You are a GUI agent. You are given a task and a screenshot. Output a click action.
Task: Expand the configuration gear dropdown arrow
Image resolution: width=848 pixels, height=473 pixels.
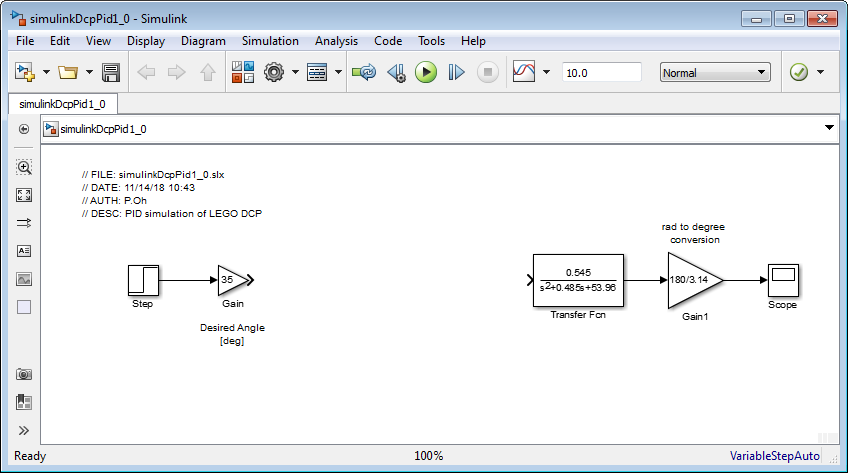click(x=295, y=72)
